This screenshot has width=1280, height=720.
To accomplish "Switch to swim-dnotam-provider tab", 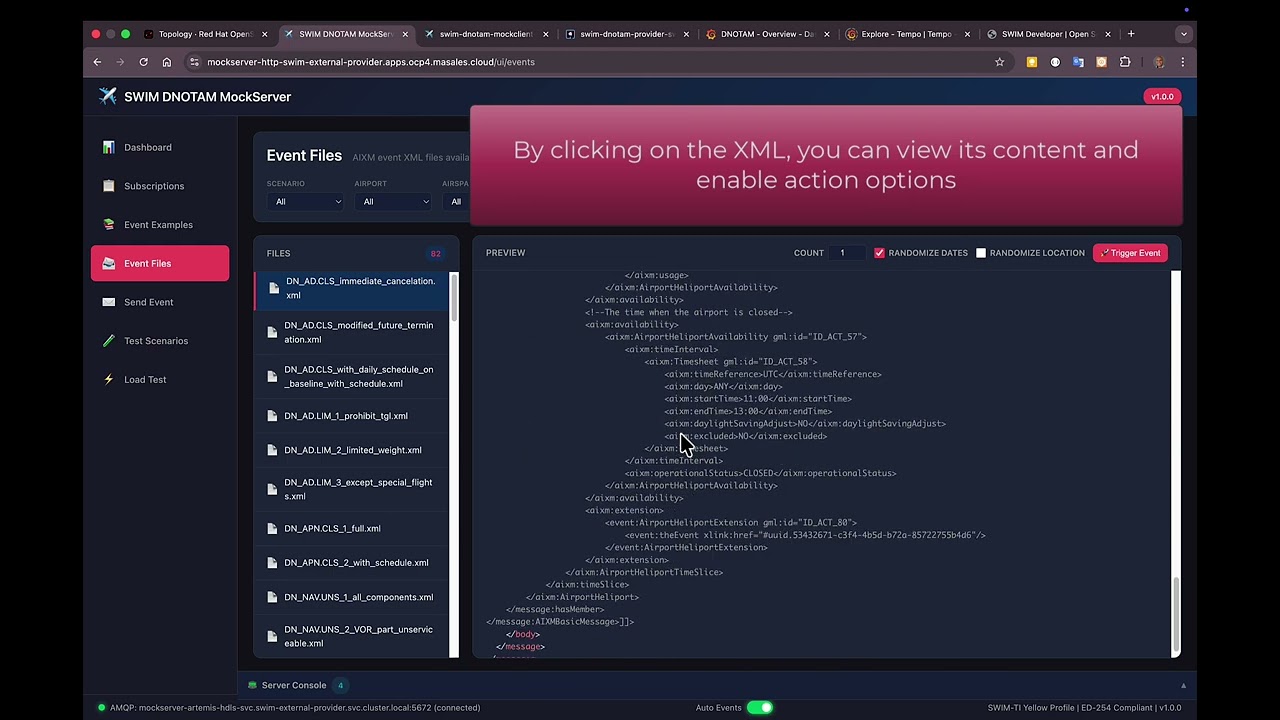I will (625, 34).
